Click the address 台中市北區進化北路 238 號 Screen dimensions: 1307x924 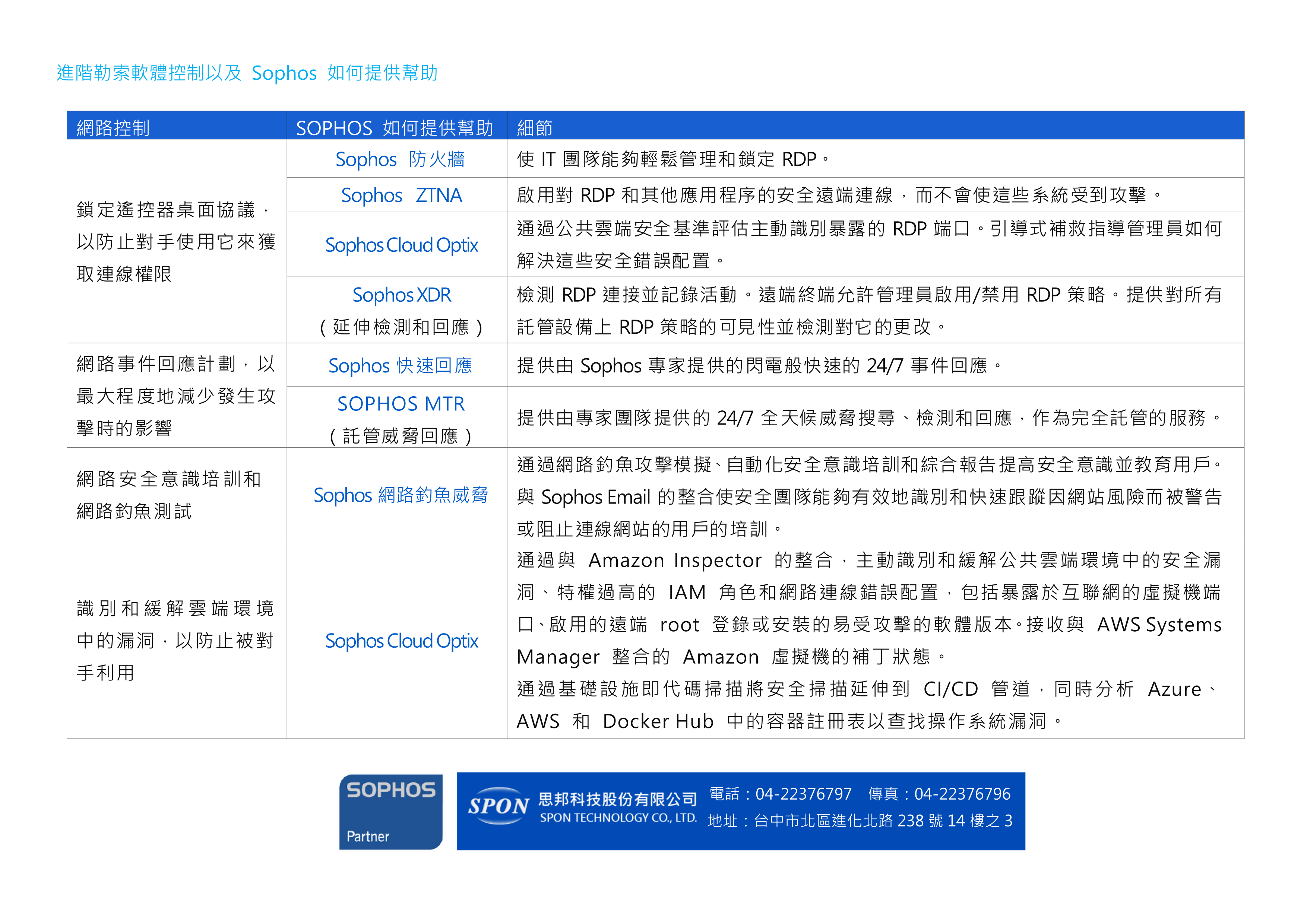860,821
